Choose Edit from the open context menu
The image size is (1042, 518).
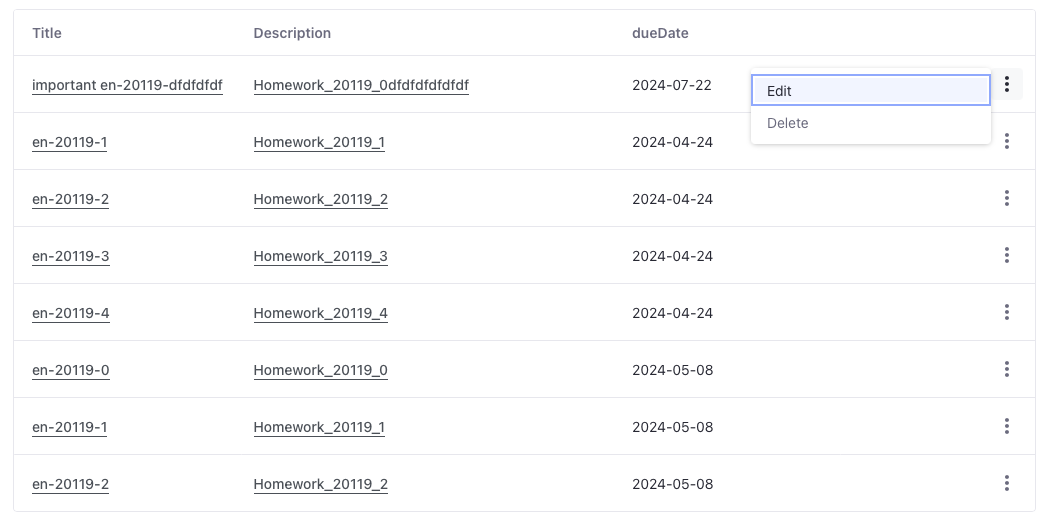click(870, 91)
